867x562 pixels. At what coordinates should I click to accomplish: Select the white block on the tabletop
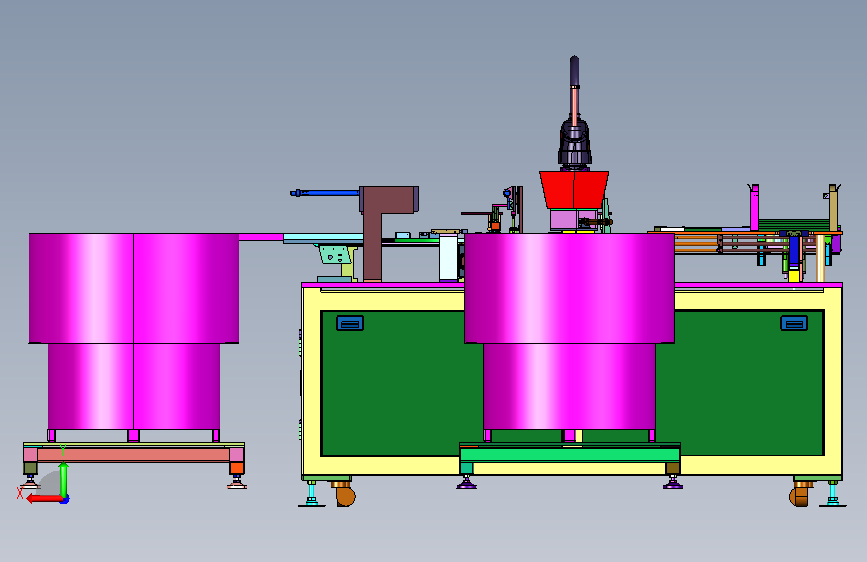click(x=448, y=258)
